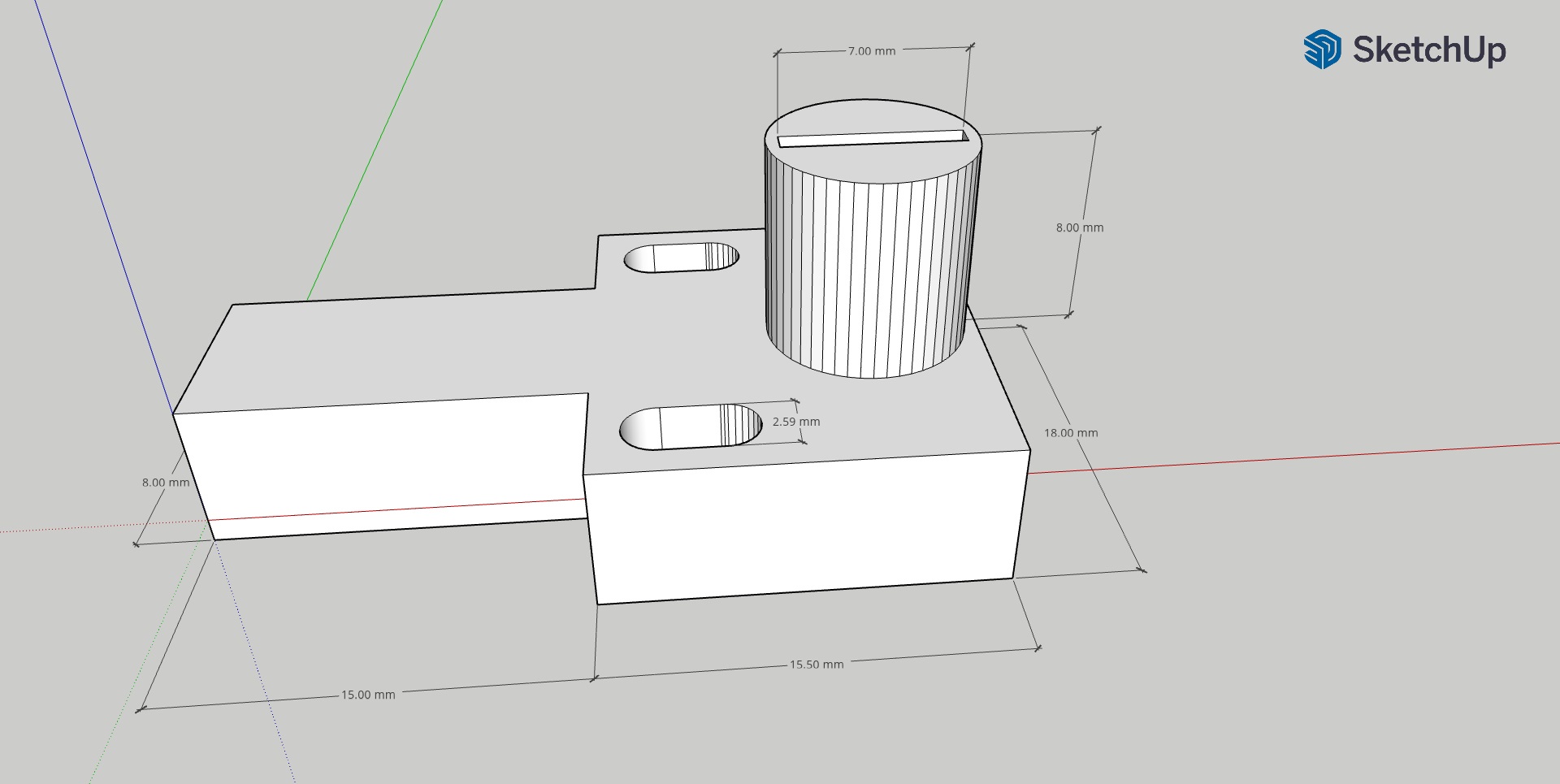The width and height of the screenshot is (1560, 784).
Task: Select the 8.00 mm label left of narrow block
Action: tap(165, 483)
